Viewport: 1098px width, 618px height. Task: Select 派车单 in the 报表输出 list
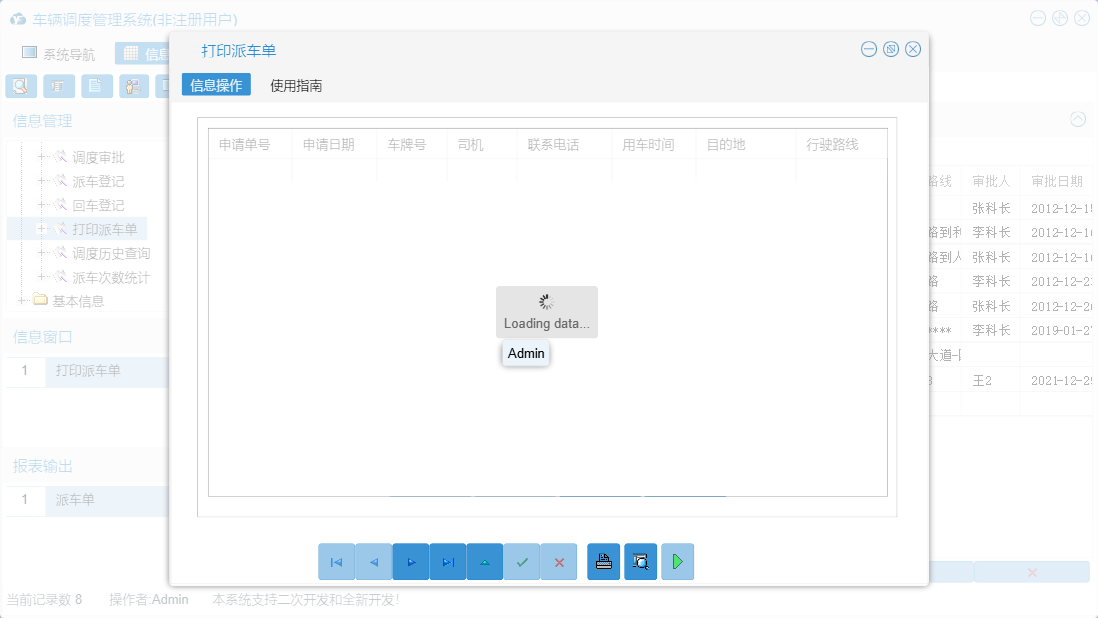(x=73, y=500)
